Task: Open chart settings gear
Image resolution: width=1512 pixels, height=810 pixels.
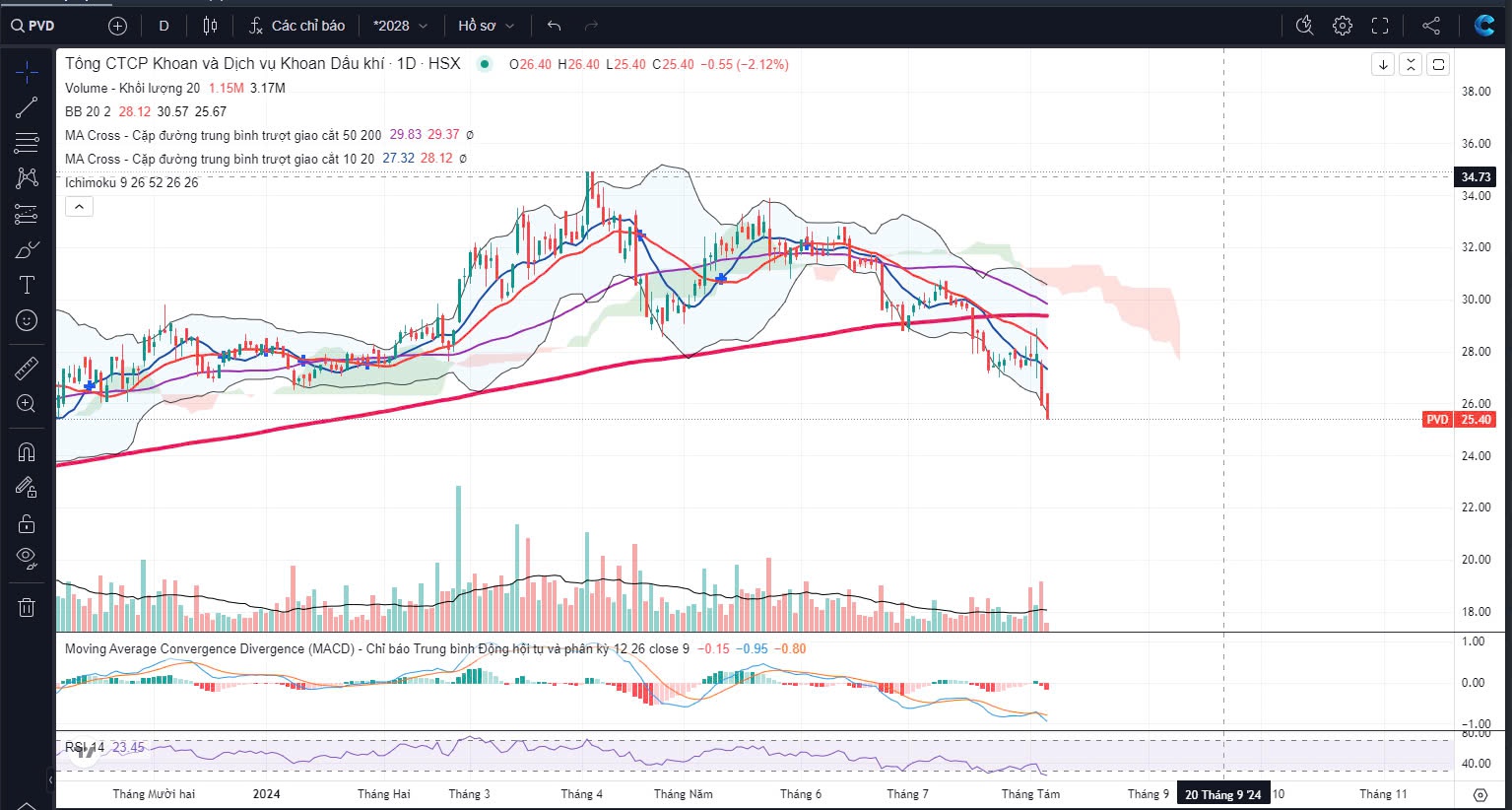Action: click(x=1343, y=26)
